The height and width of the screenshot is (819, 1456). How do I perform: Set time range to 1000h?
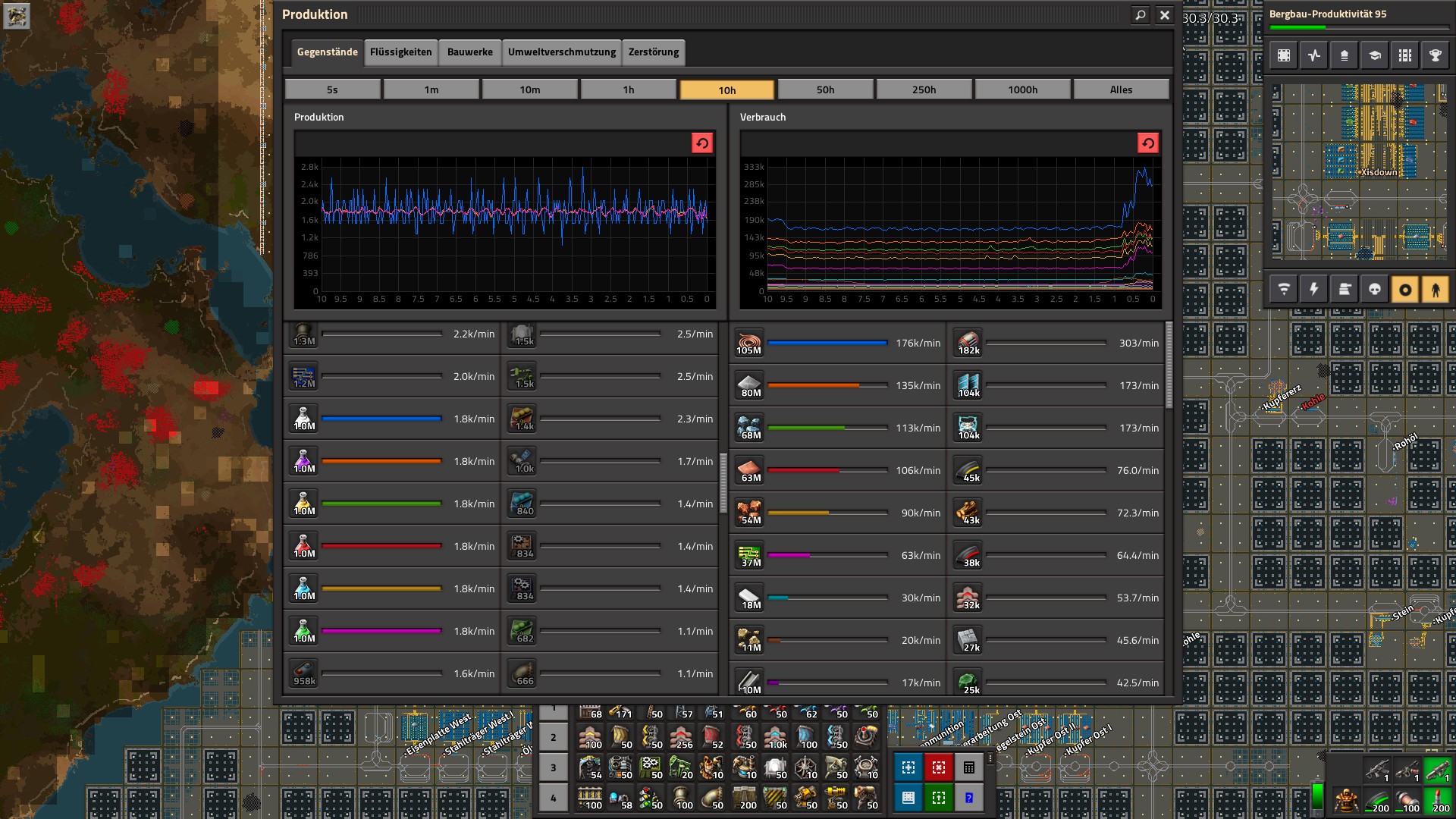(1023, 89)
